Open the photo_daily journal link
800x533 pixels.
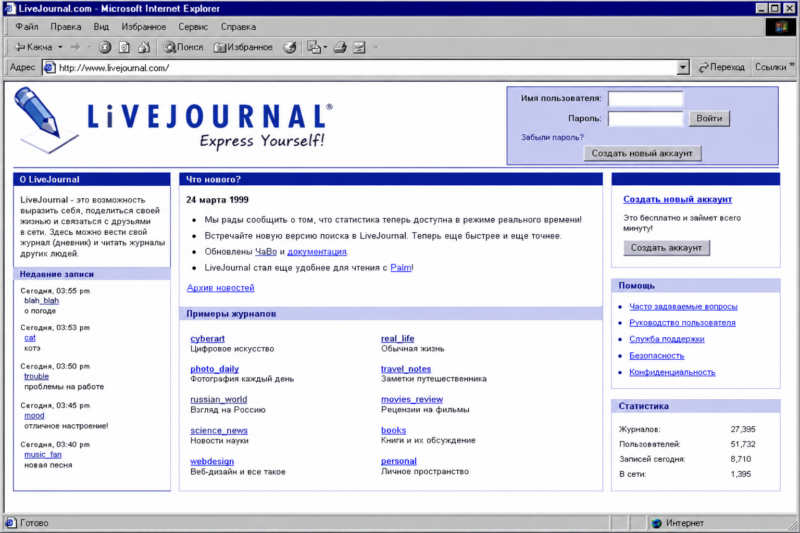214,368
